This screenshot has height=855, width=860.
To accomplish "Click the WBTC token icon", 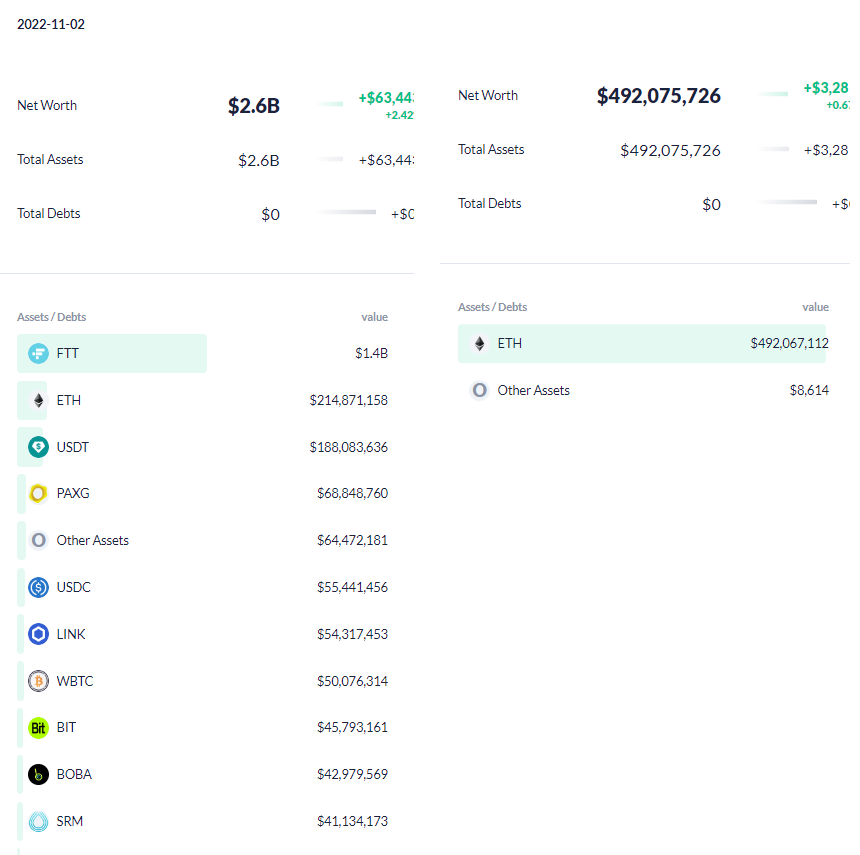I will (36, 681).
